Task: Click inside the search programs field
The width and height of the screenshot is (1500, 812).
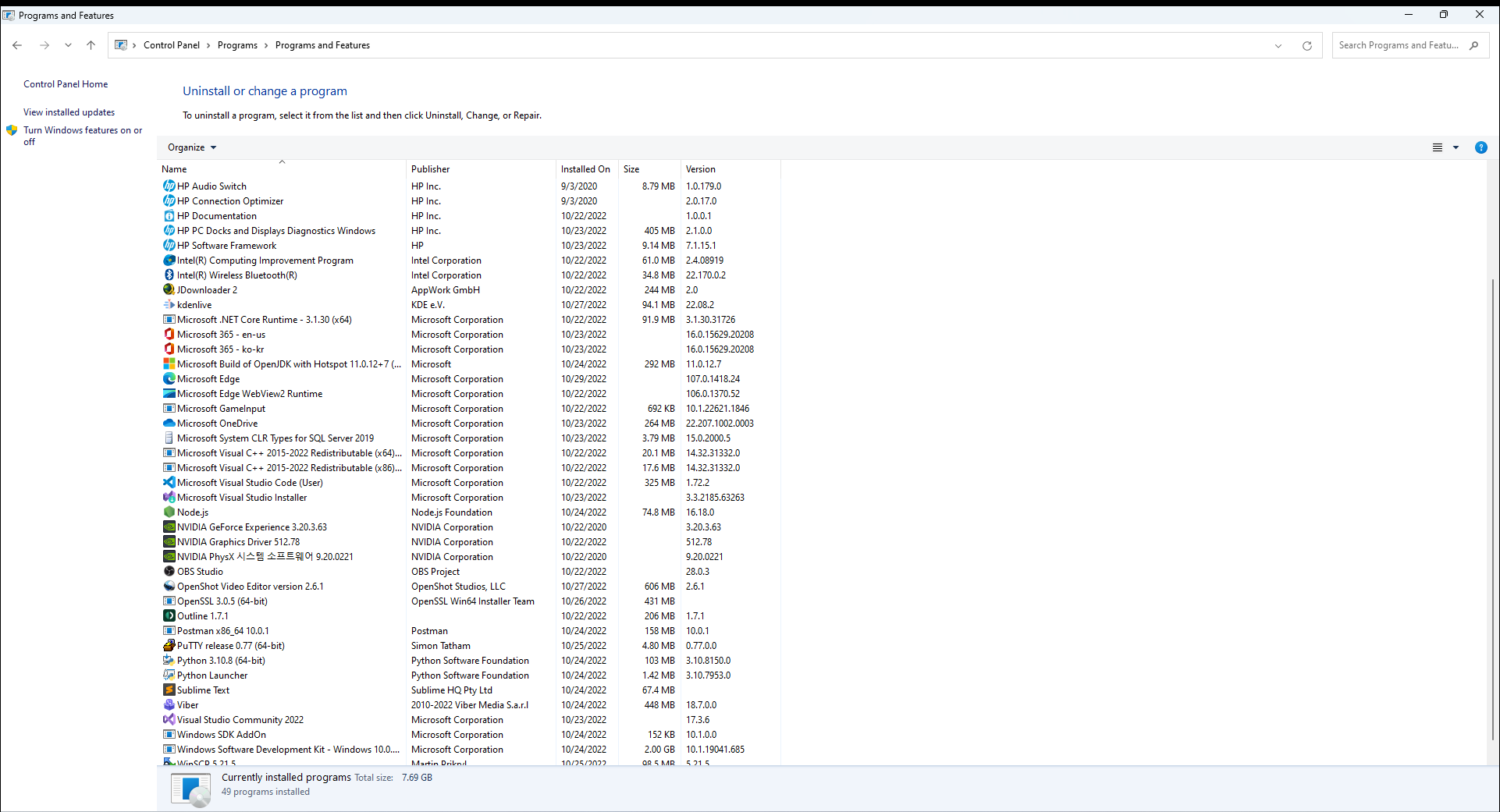Action: click(x=1397, y=44)
